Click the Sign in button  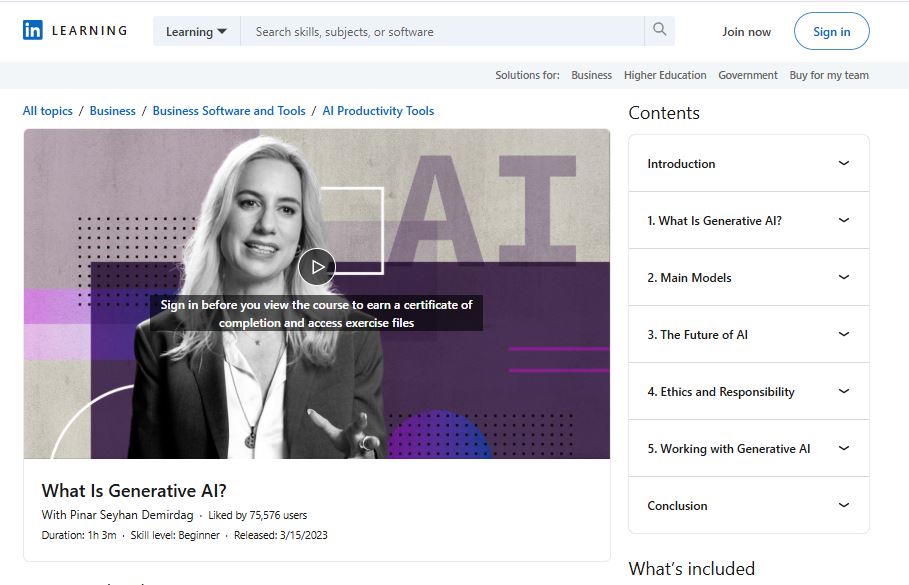pyautogui.click(x=831, y=32)
